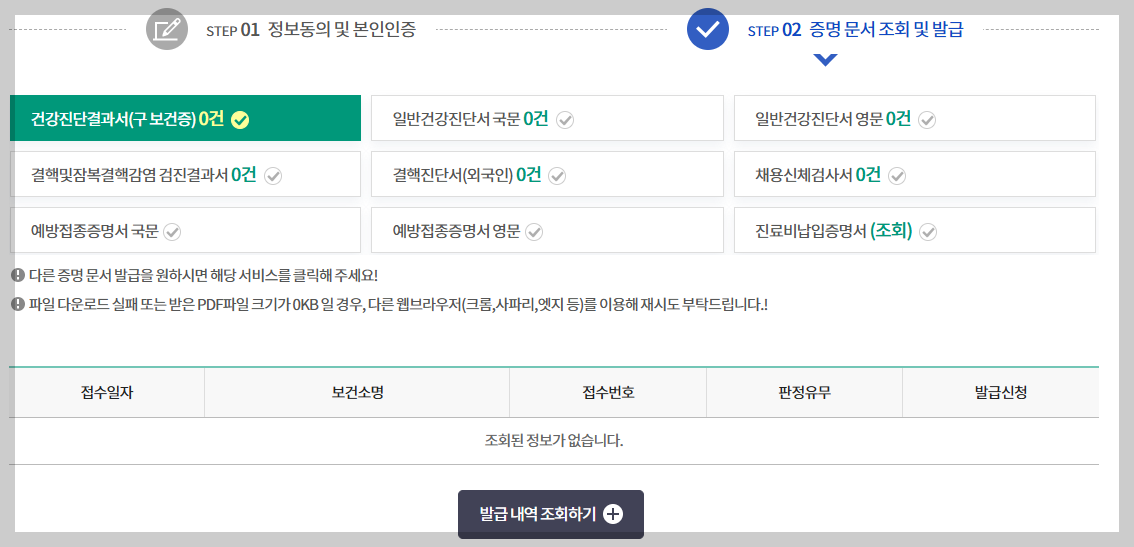1134x547 pixels.
Task: Click the blue down-arrow under STEP 02
Action: pyautogui.click(x=825, y=60)
